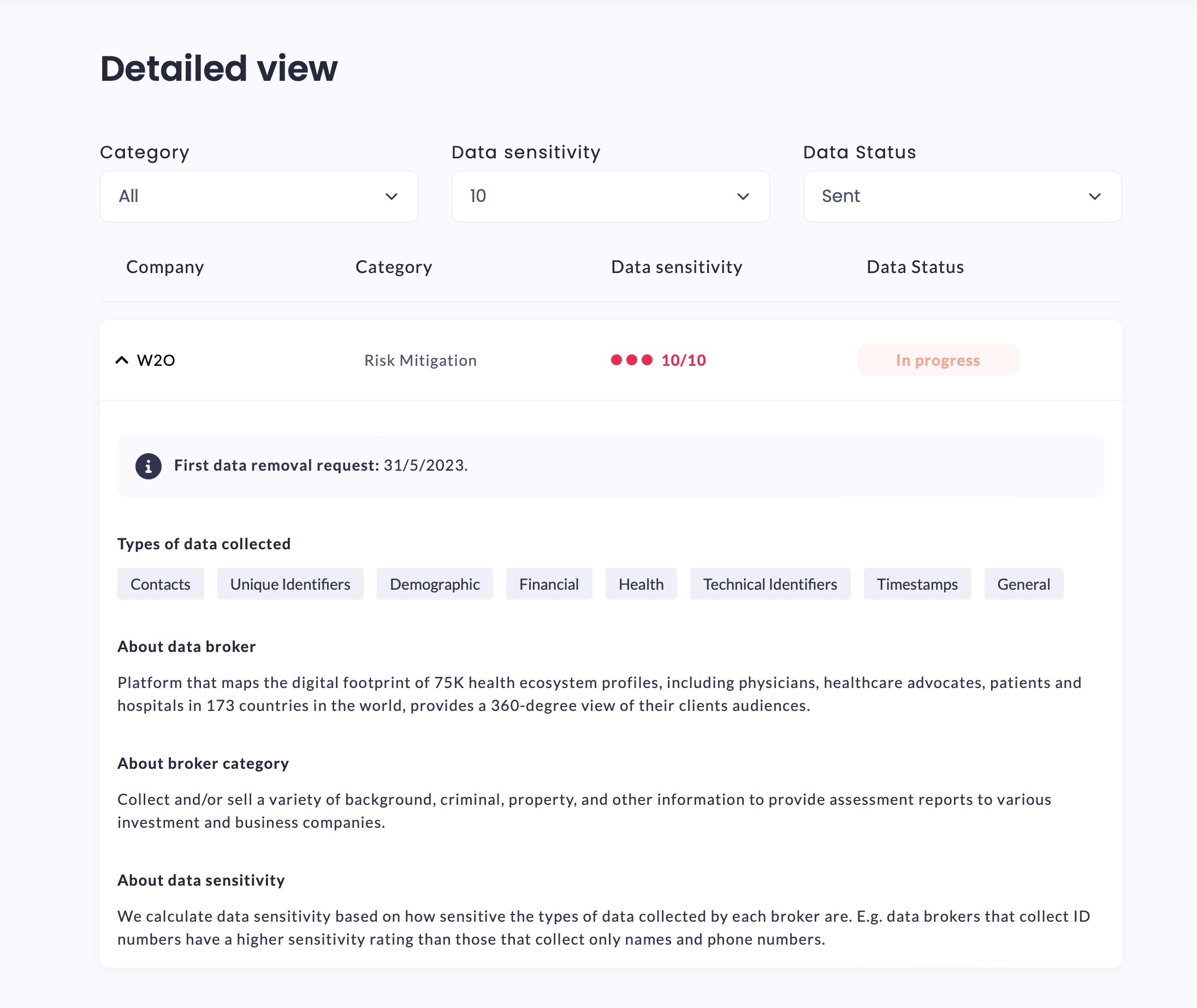Click the General data tag

tap(1023, 584)
